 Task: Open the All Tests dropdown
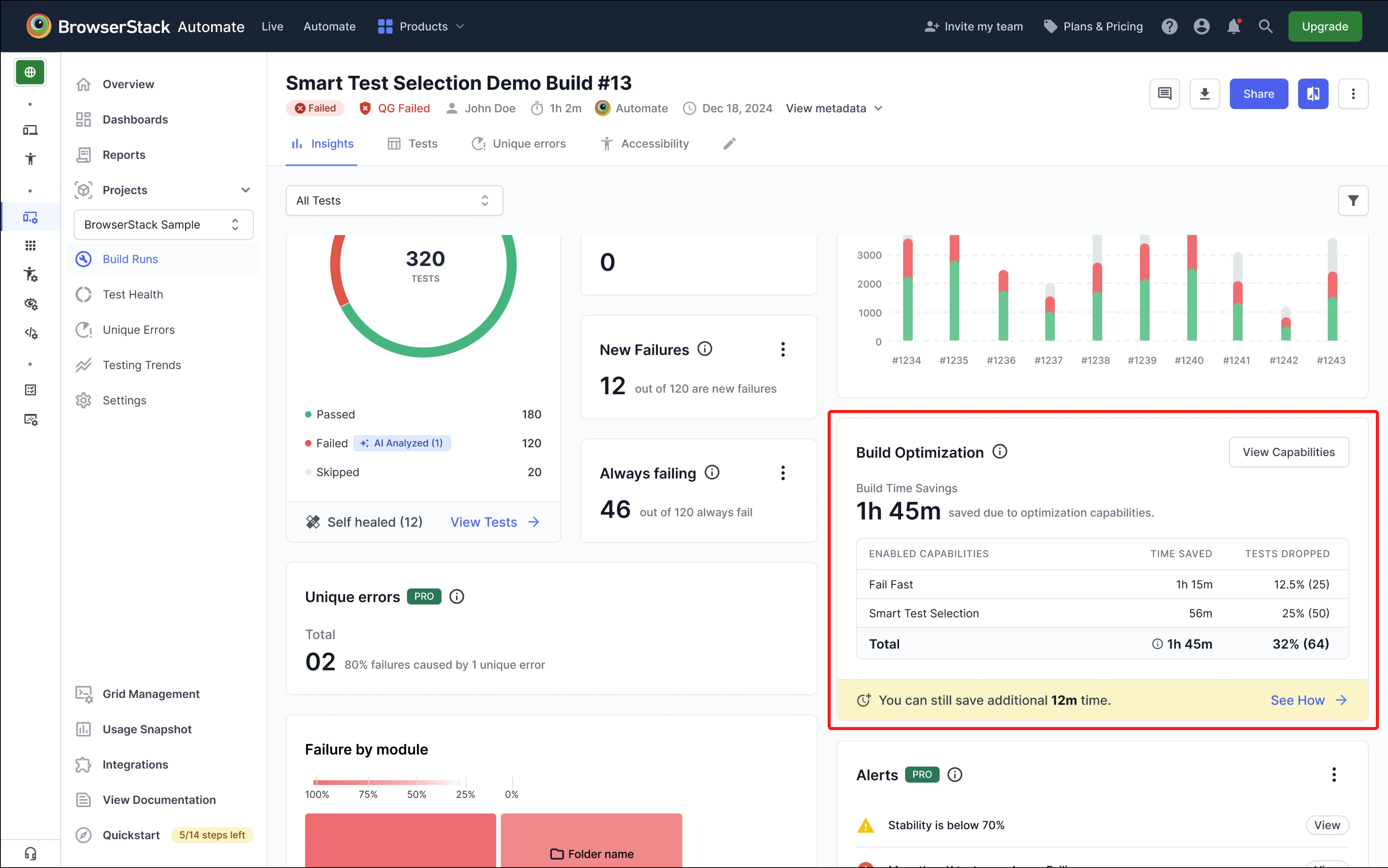coord(394,200)
